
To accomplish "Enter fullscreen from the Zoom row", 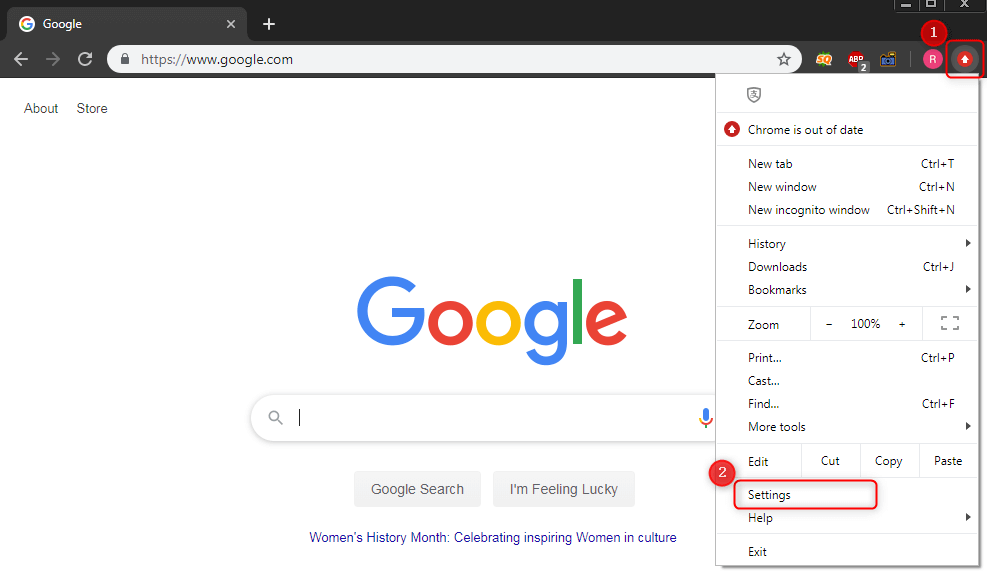I will 950,323.
